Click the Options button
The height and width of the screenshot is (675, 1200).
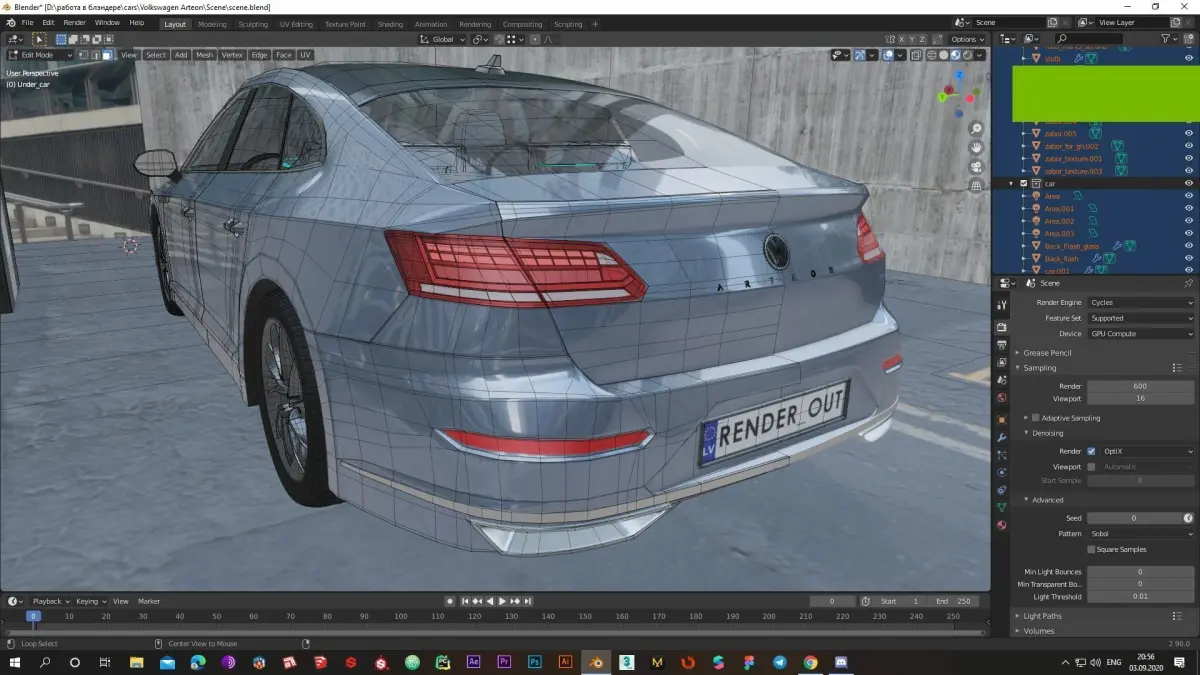(968, 39)
